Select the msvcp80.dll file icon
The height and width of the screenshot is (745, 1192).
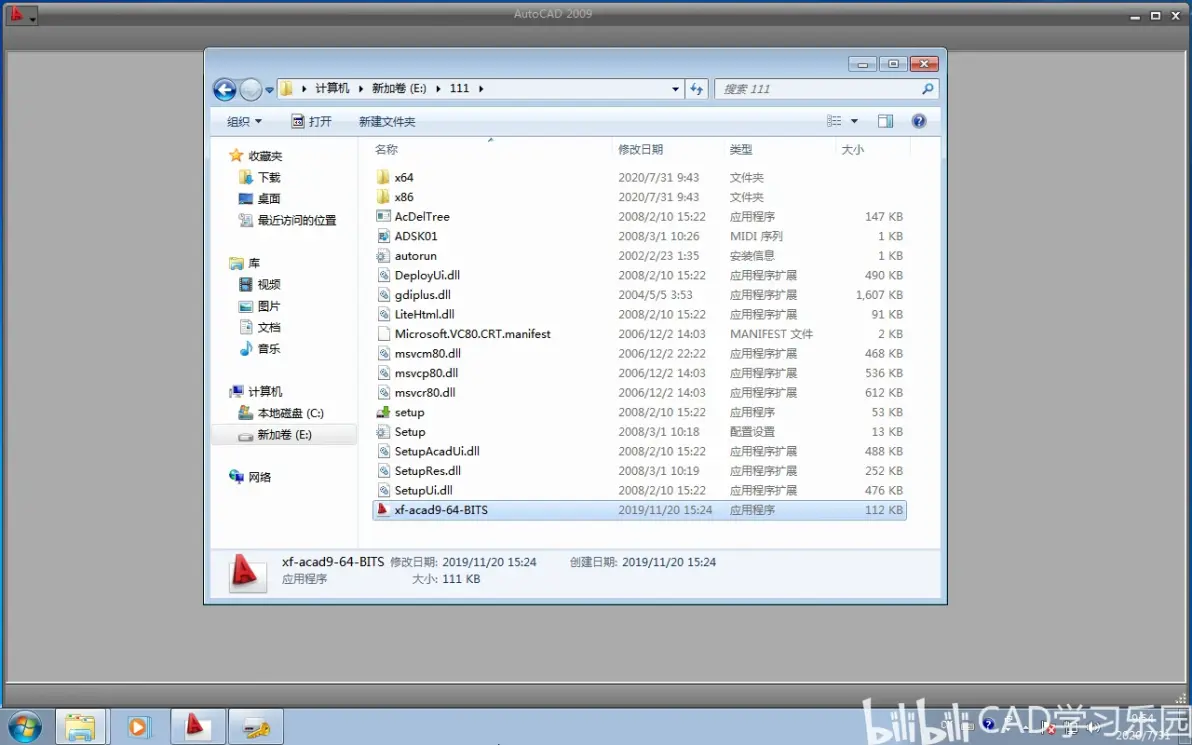point(383,373)
